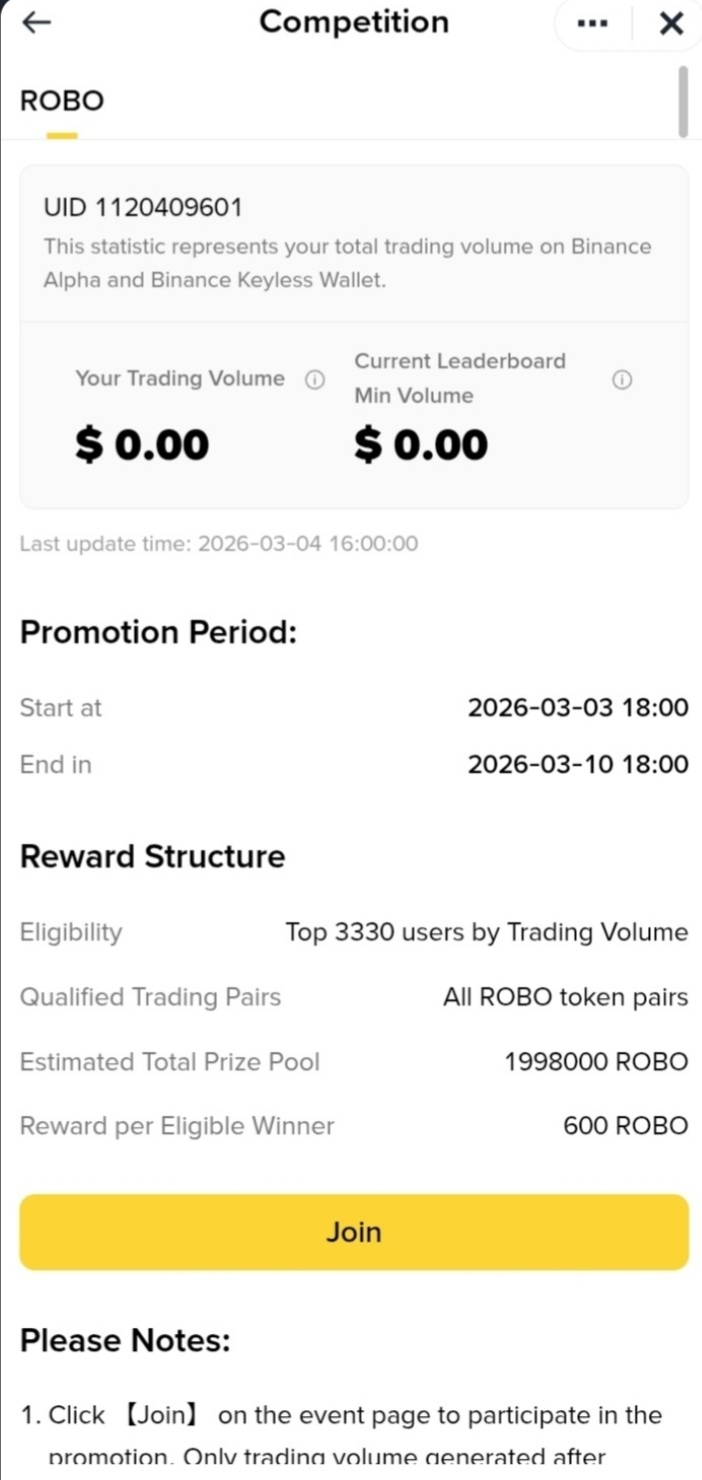Click the Start at date value
This screenshot has height=1480, width=702.
[578, 708]
